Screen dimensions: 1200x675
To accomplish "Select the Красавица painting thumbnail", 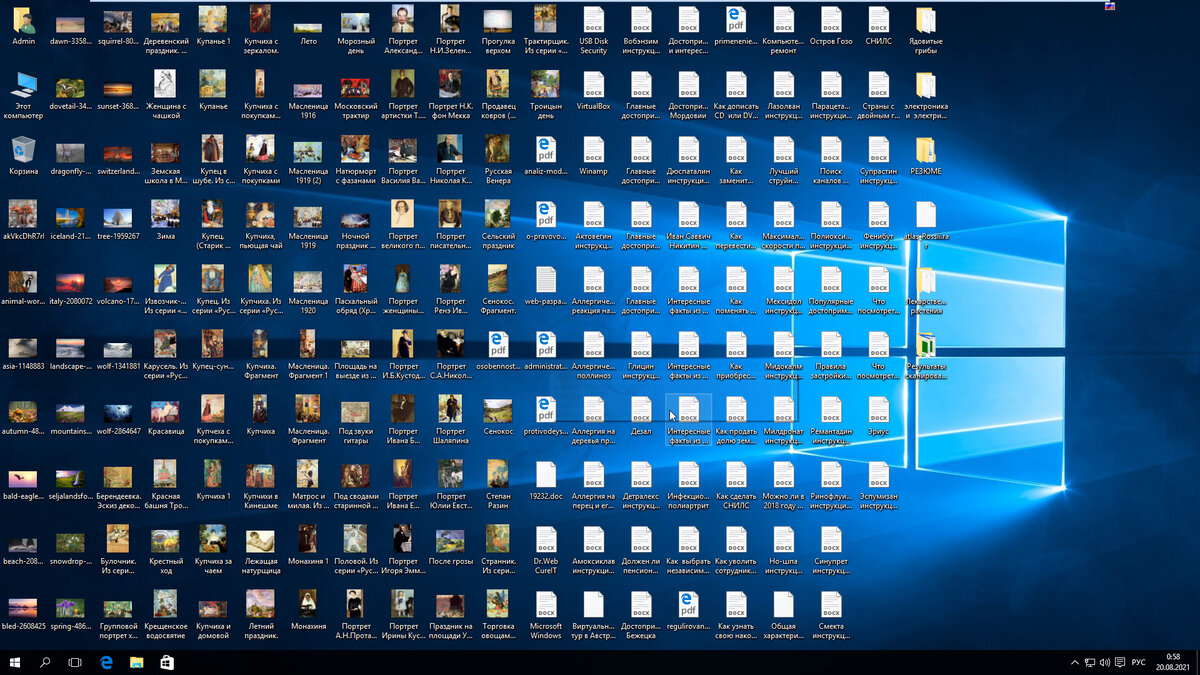I will pos(165,410).
